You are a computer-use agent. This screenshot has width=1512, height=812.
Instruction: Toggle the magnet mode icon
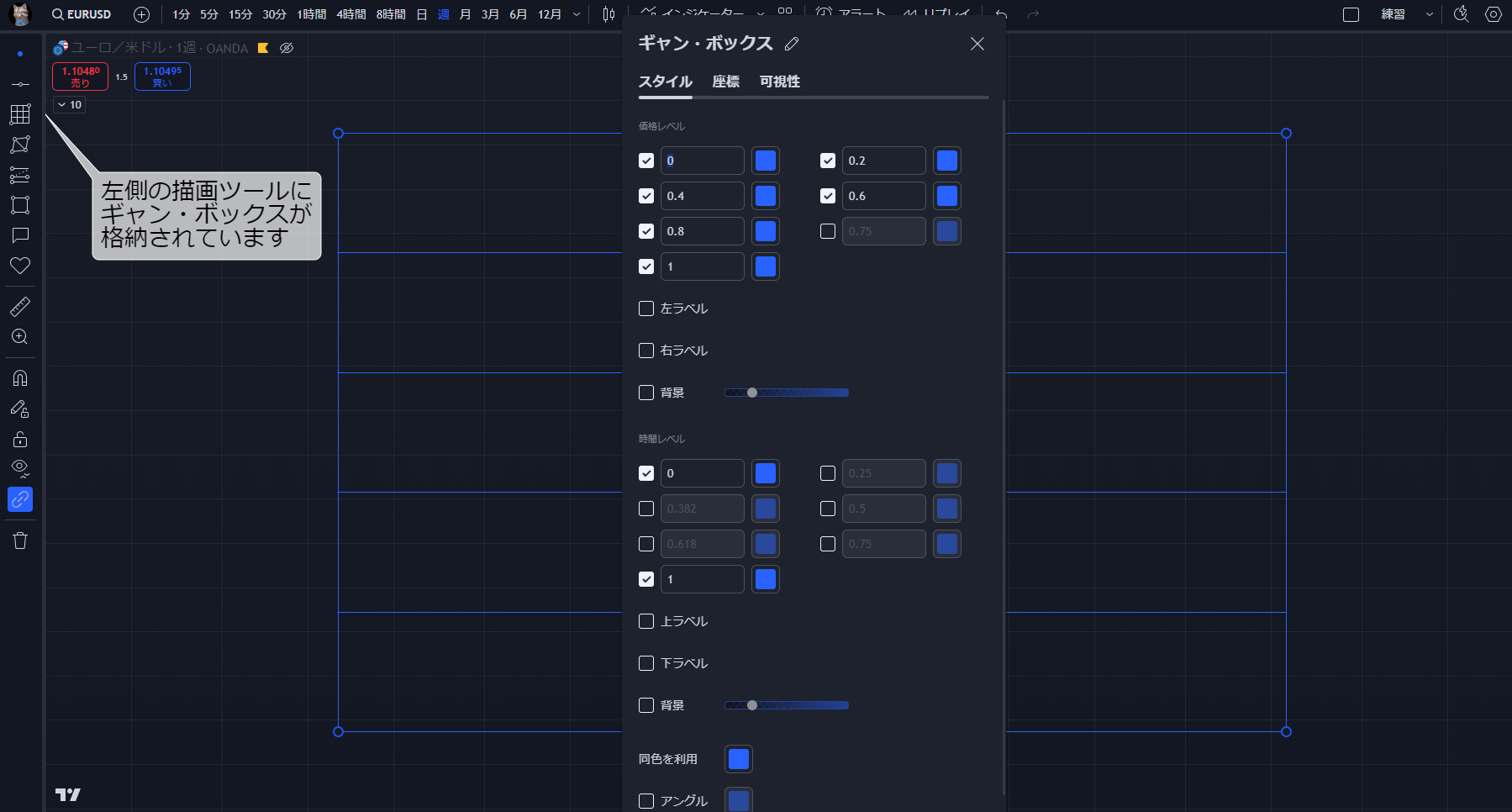pos(20,377)
